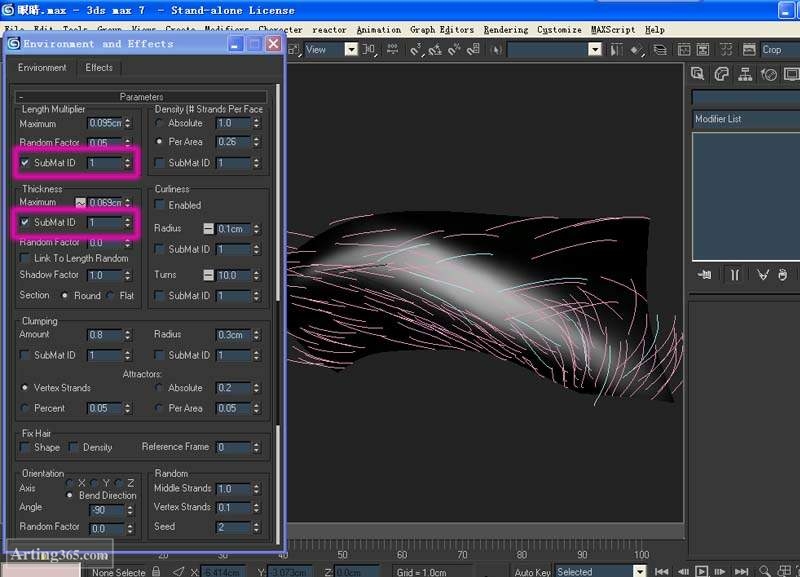800x577 pixels.
Task: Toggle the Spinner Snap icon
Action: pos(473,49)
